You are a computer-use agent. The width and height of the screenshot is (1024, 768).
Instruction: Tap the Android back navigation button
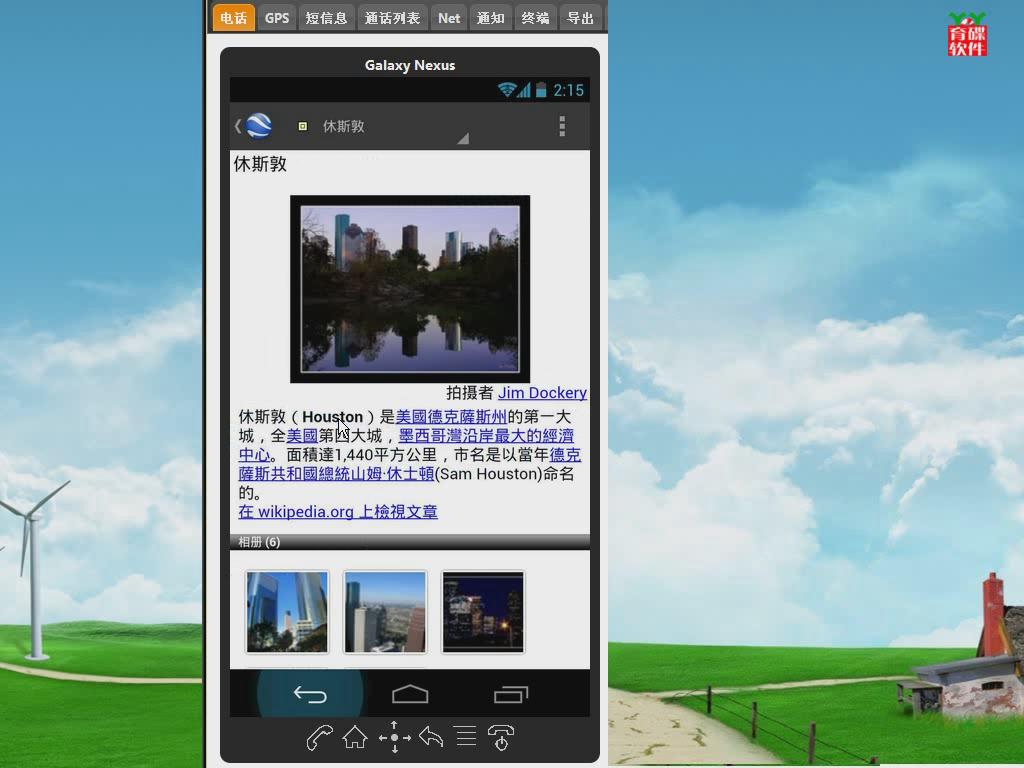point(310,694)
